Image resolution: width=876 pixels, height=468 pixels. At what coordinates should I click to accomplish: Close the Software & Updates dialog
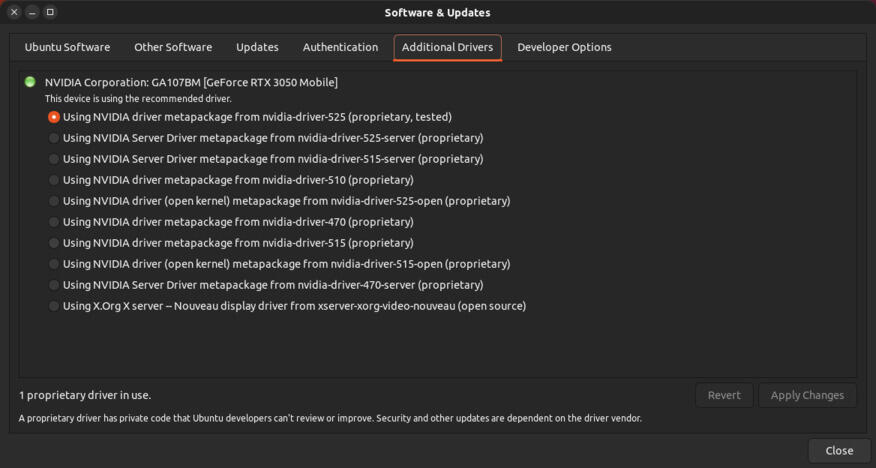coord(839,451)
